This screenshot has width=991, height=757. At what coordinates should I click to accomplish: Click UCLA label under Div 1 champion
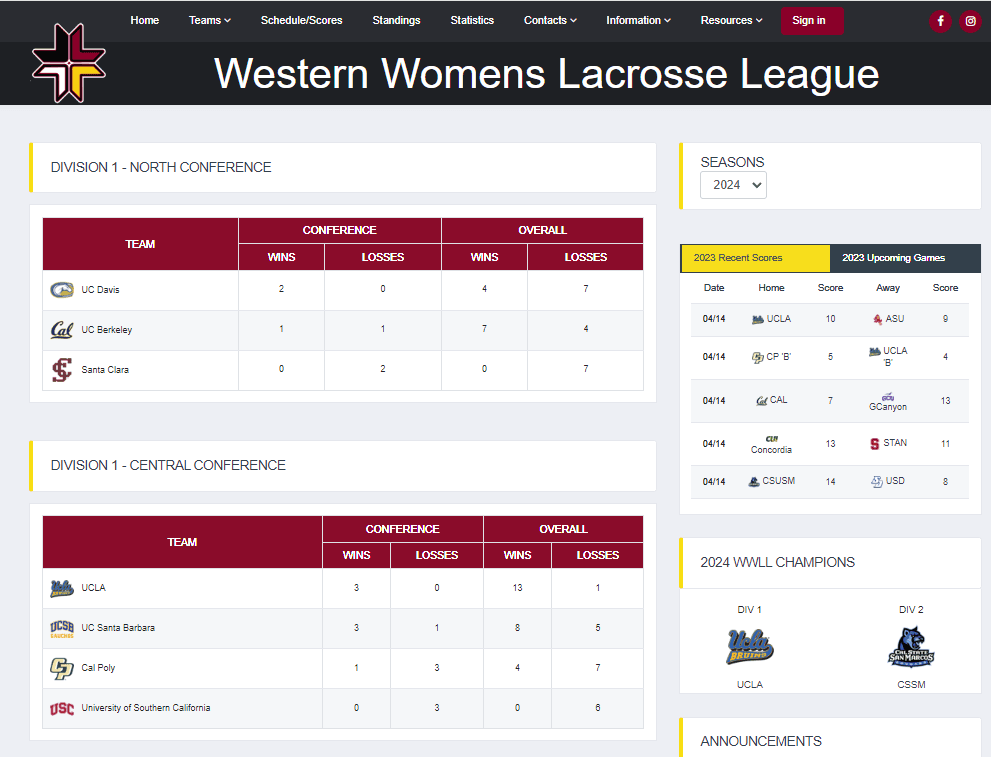pos(750,684)
